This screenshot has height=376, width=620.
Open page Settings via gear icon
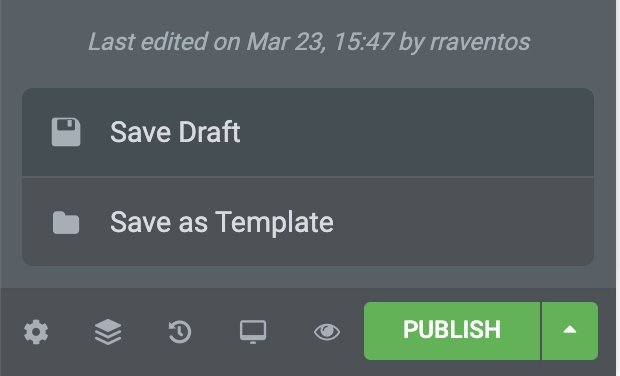(x=36, y=332)
